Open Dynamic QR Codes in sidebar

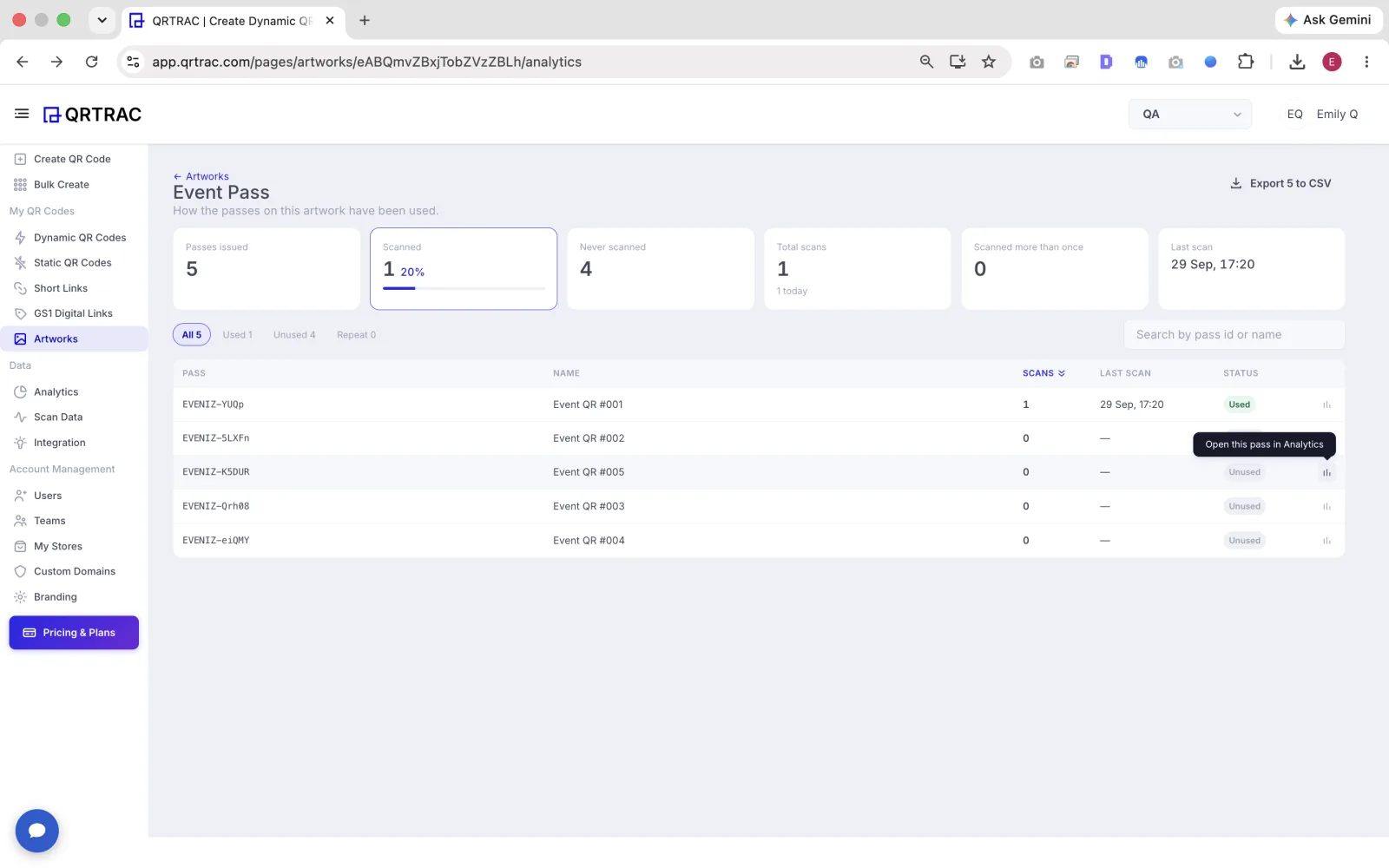79,238
